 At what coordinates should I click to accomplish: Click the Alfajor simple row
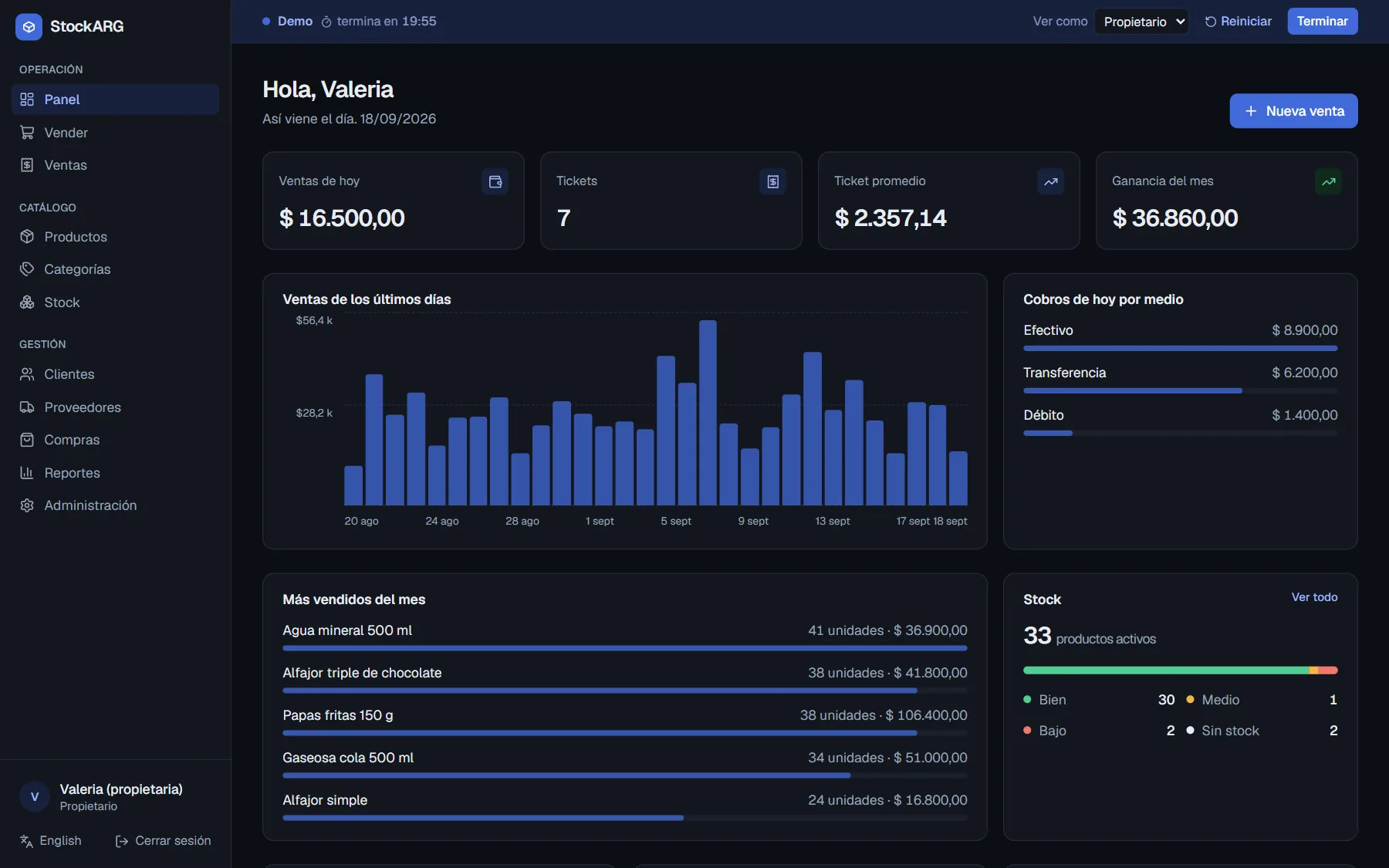point(624,807)
